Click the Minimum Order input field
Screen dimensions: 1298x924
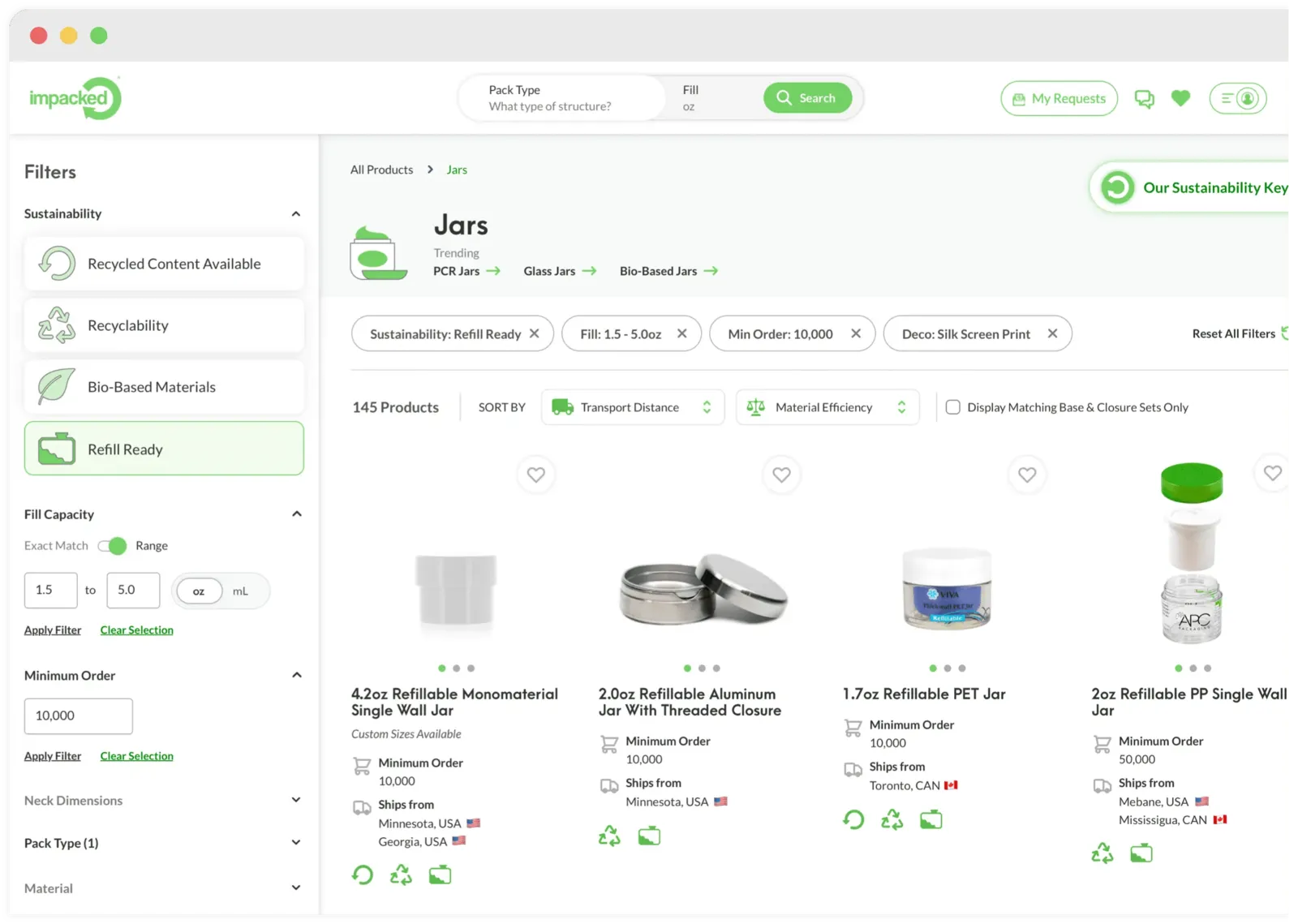tap(79, 716)
